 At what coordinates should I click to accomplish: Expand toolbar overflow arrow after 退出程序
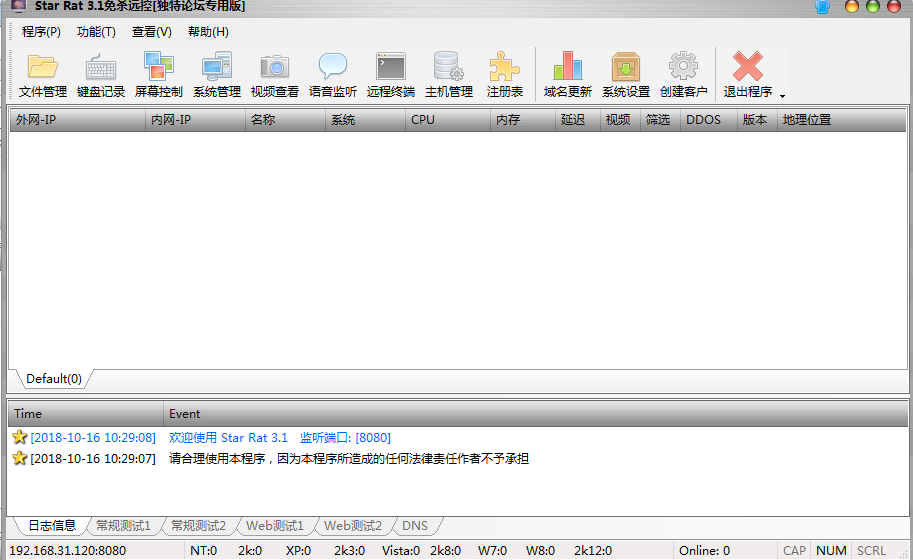click(x=783, y=96)
